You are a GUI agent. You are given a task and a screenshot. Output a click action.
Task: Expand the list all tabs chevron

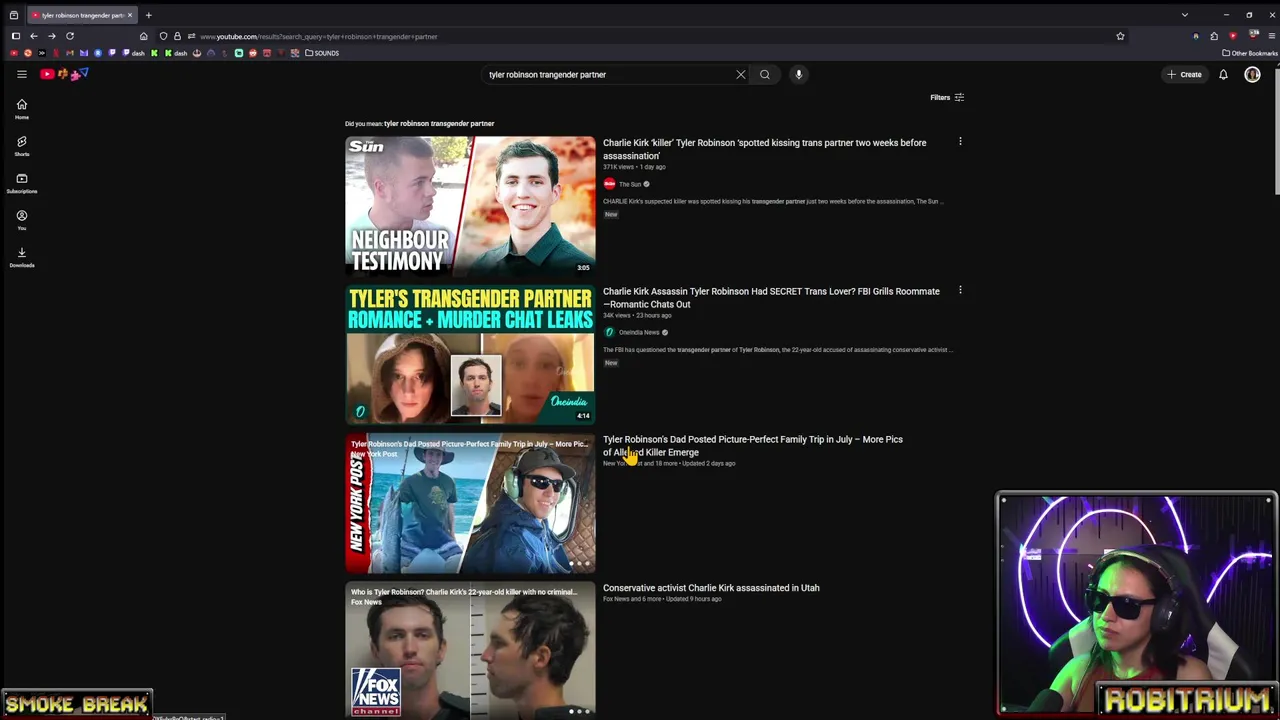click(1185, 15)
